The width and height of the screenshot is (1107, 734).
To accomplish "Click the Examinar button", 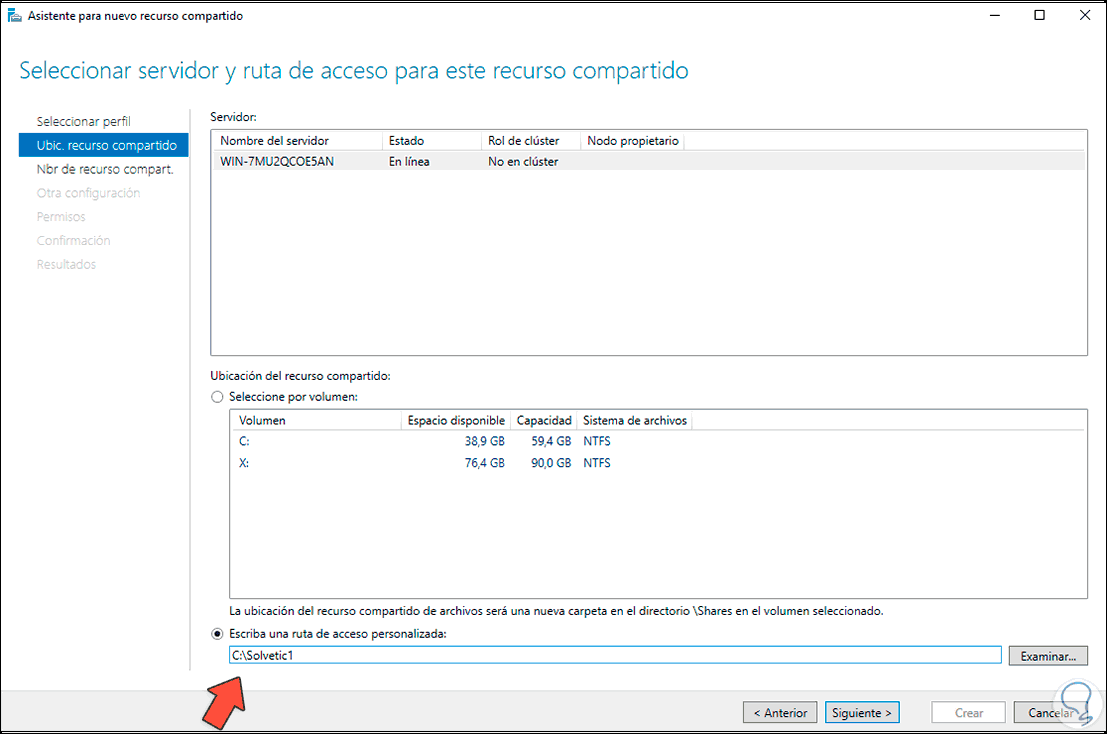I will click(x=1047, y=655).
